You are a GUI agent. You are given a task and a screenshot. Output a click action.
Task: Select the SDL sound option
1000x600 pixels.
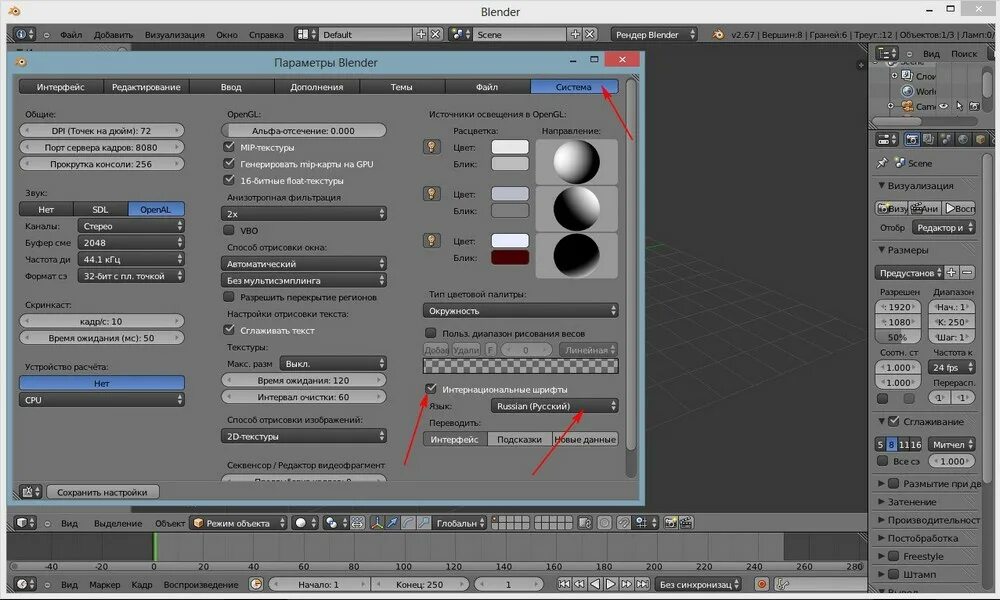pos(100,209)
